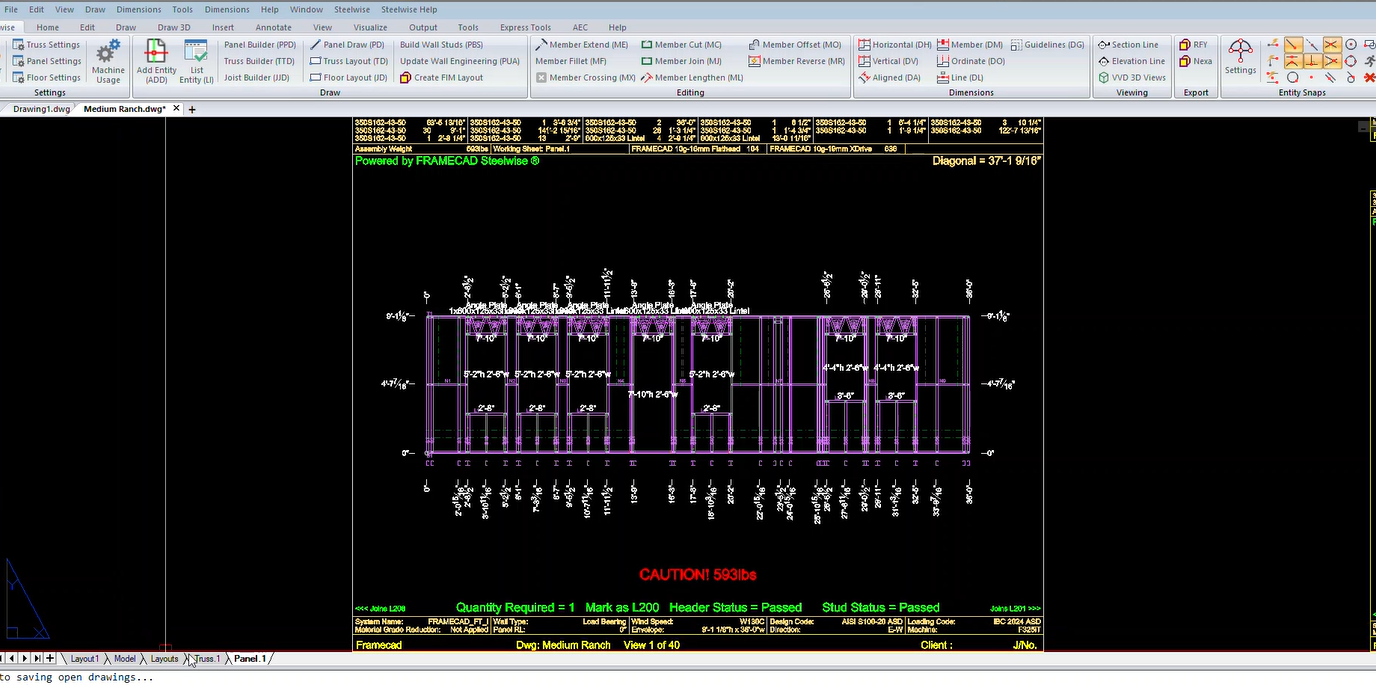Open Horizontal (DH) dimension option
Viewport: 1376px width, 685px height.
coord(895,44)
